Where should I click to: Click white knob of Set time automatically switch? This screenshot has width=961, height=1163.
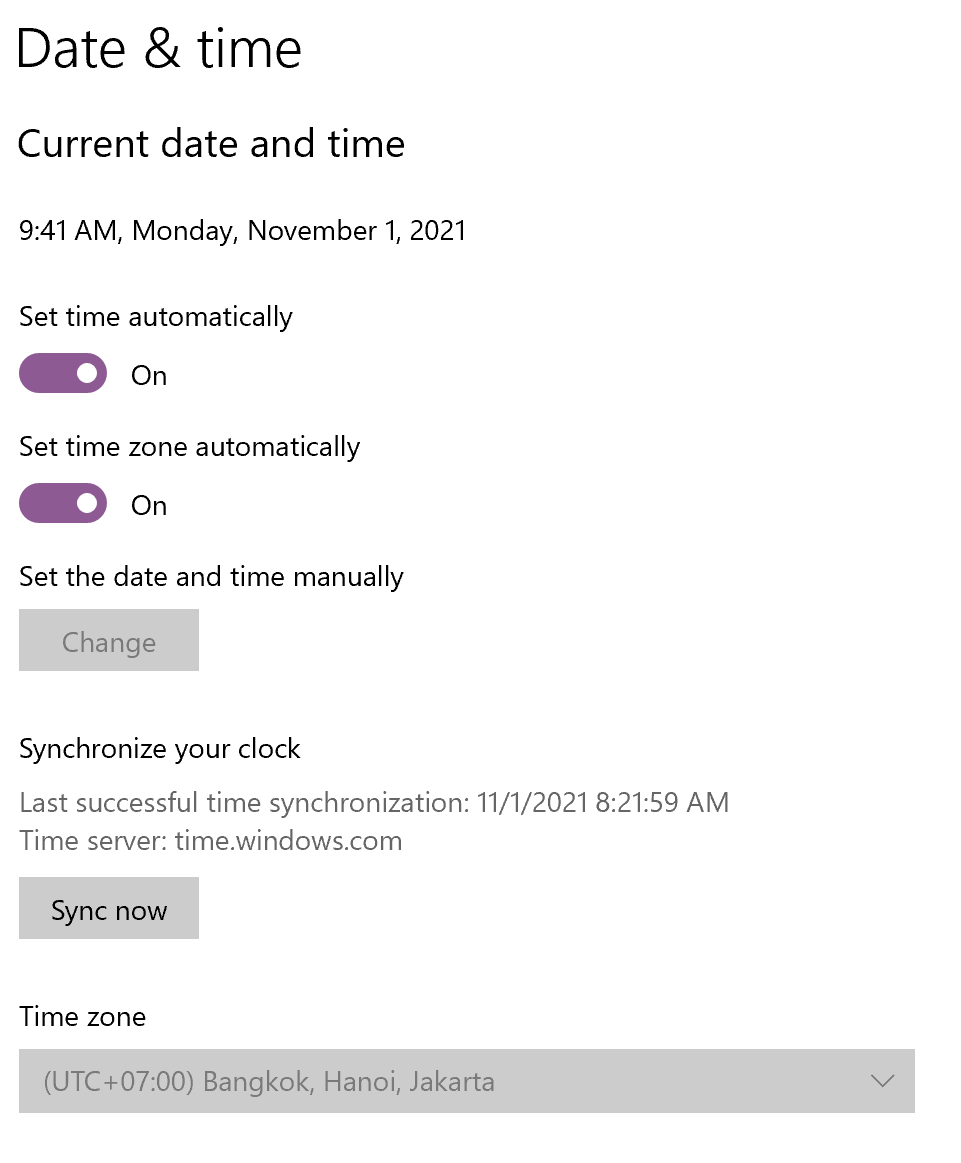tap(87, 373)
